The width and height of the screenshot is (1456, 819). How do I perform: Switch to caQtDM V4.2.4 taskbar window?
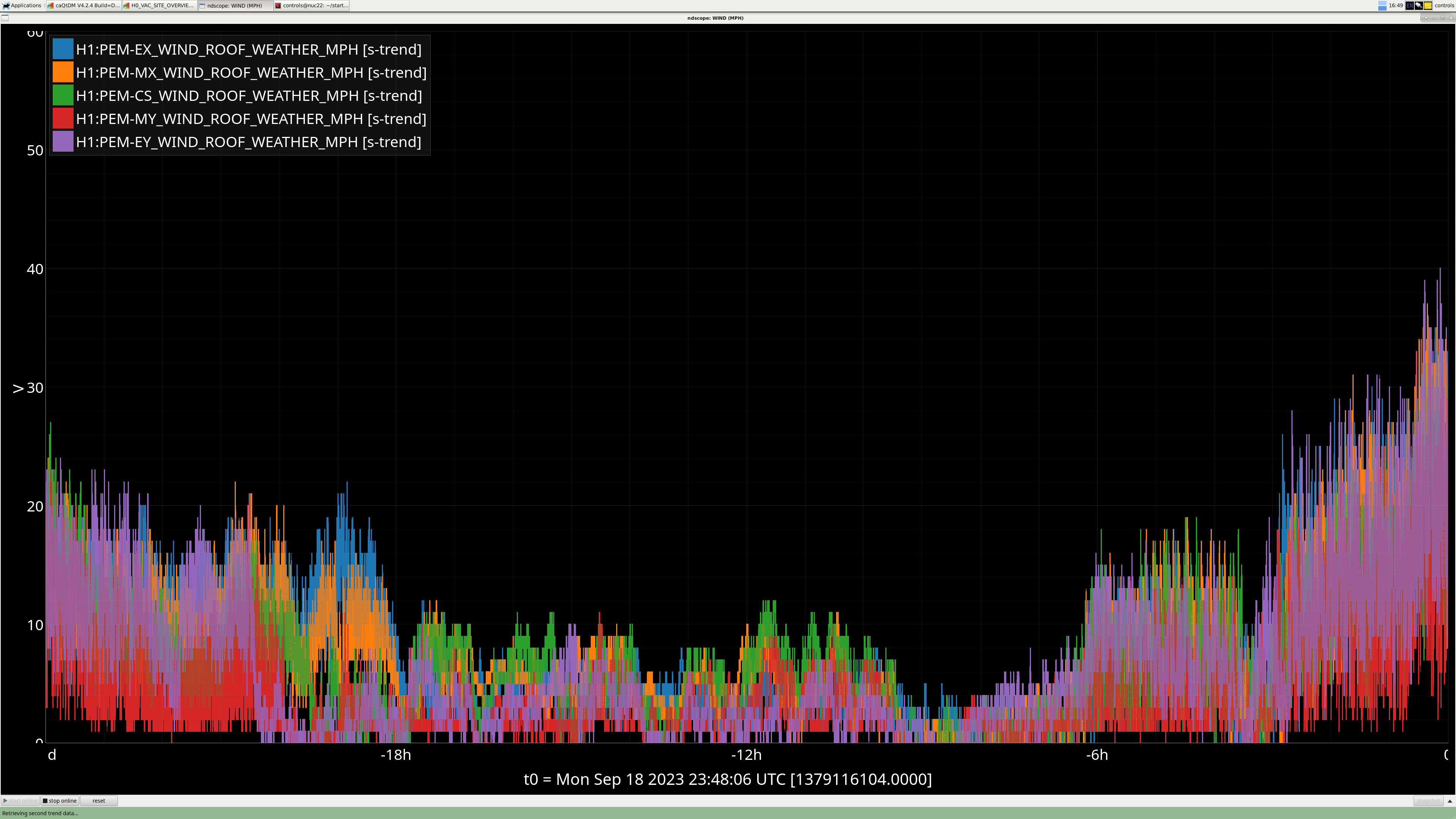point(84,5)
